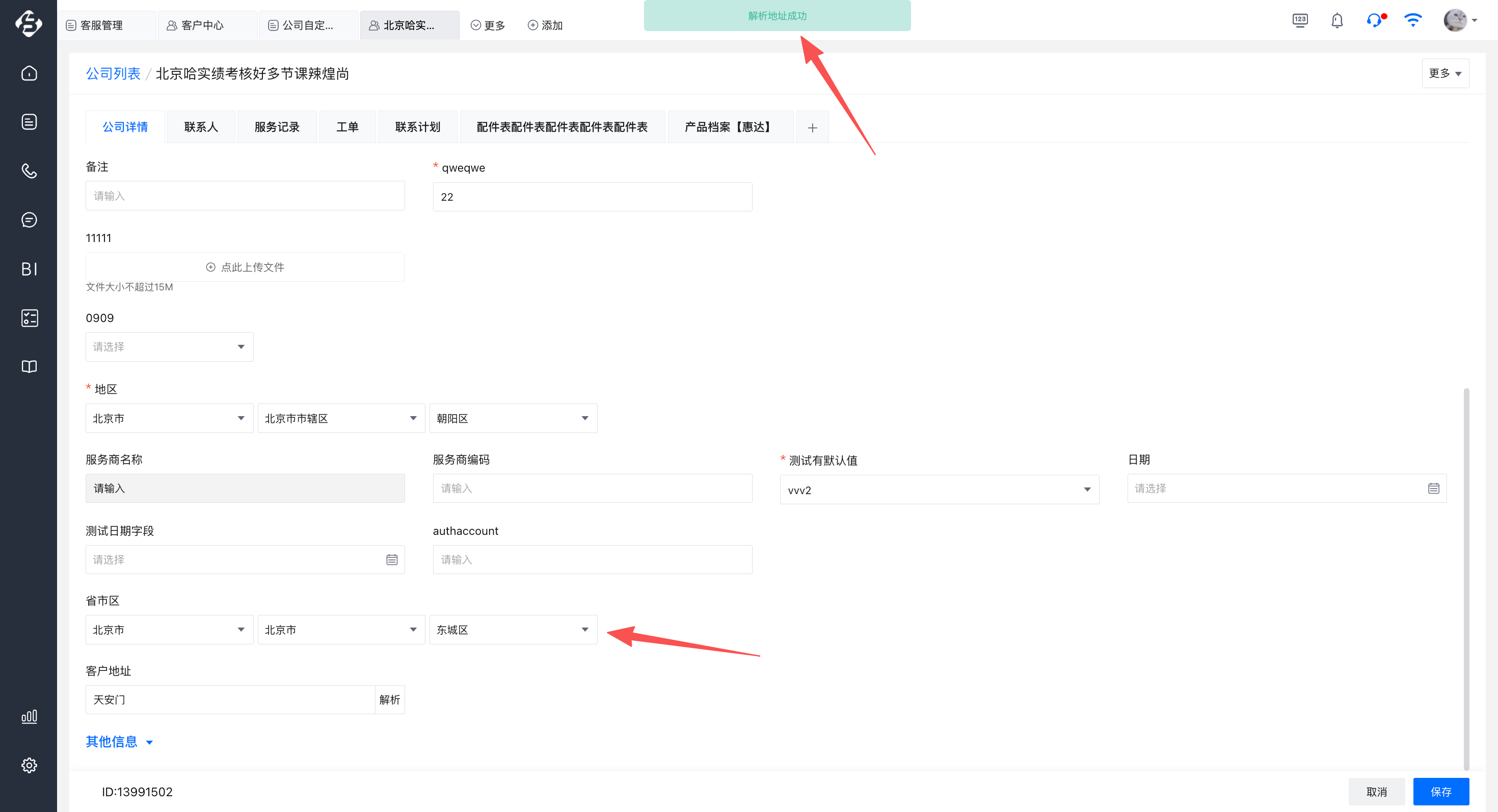This screenshot has height=812, width=1498.
Task: Open the bar chart statistics icon
Action: tap(29, 716)
